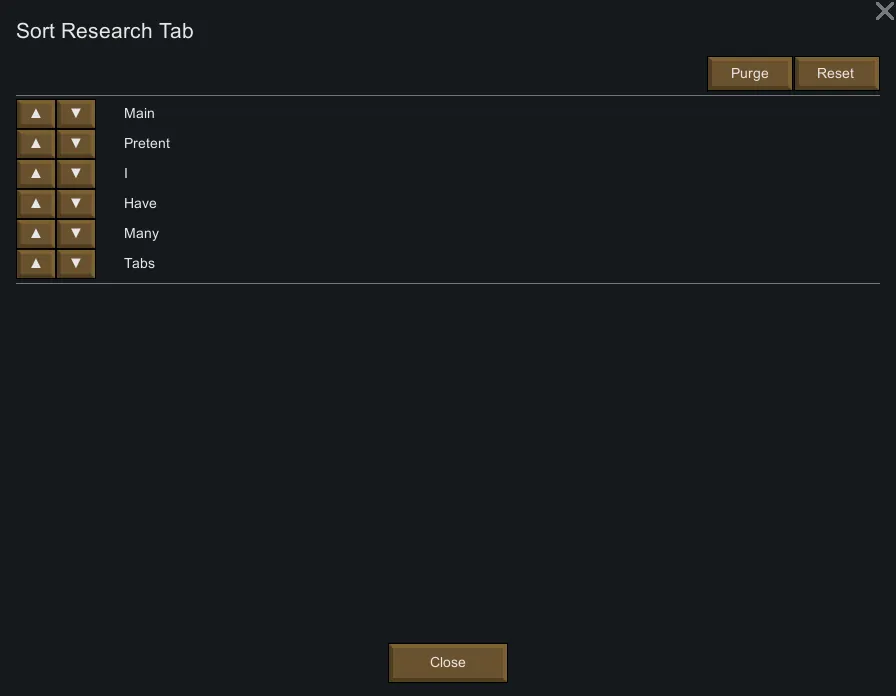This screenshot has height=696, width=896.
Task: Move the Have tab down
Action: [x=76, y=204]
